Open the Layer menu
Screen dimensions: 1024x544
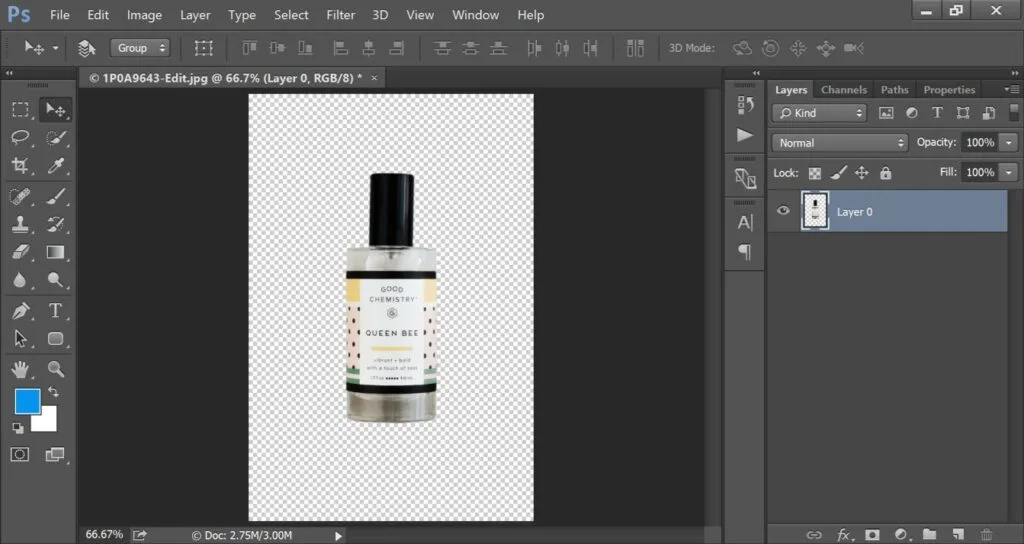tap(195, 14)
